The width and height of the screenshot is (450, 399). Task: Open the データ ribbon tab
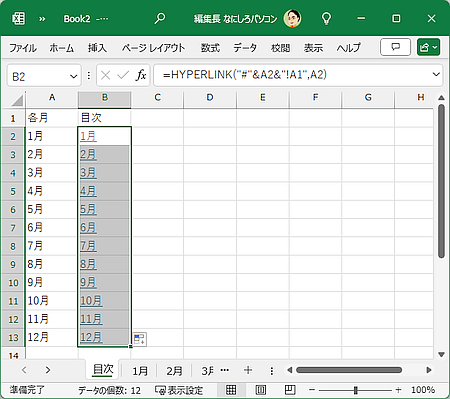[x=245, y=48]
